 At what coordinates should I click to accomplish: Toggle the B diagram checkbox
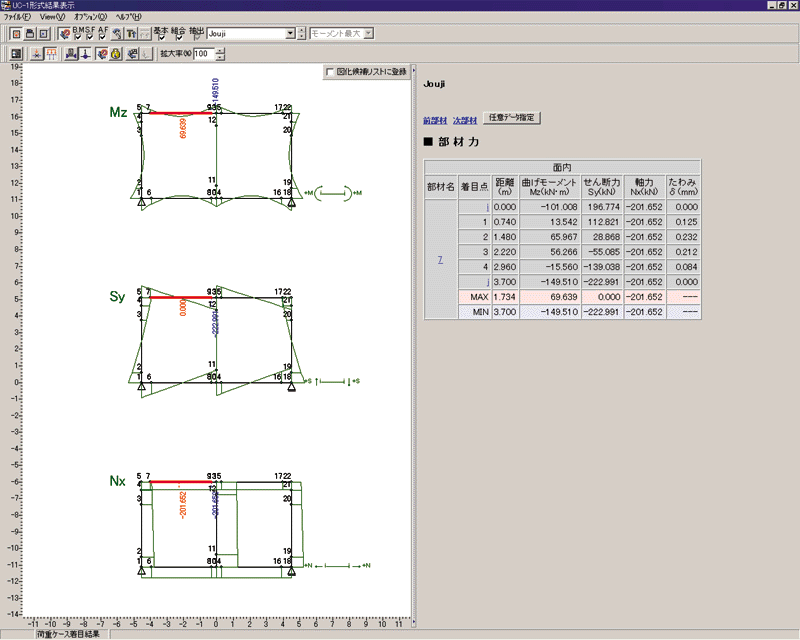click(x=77, y=37)
